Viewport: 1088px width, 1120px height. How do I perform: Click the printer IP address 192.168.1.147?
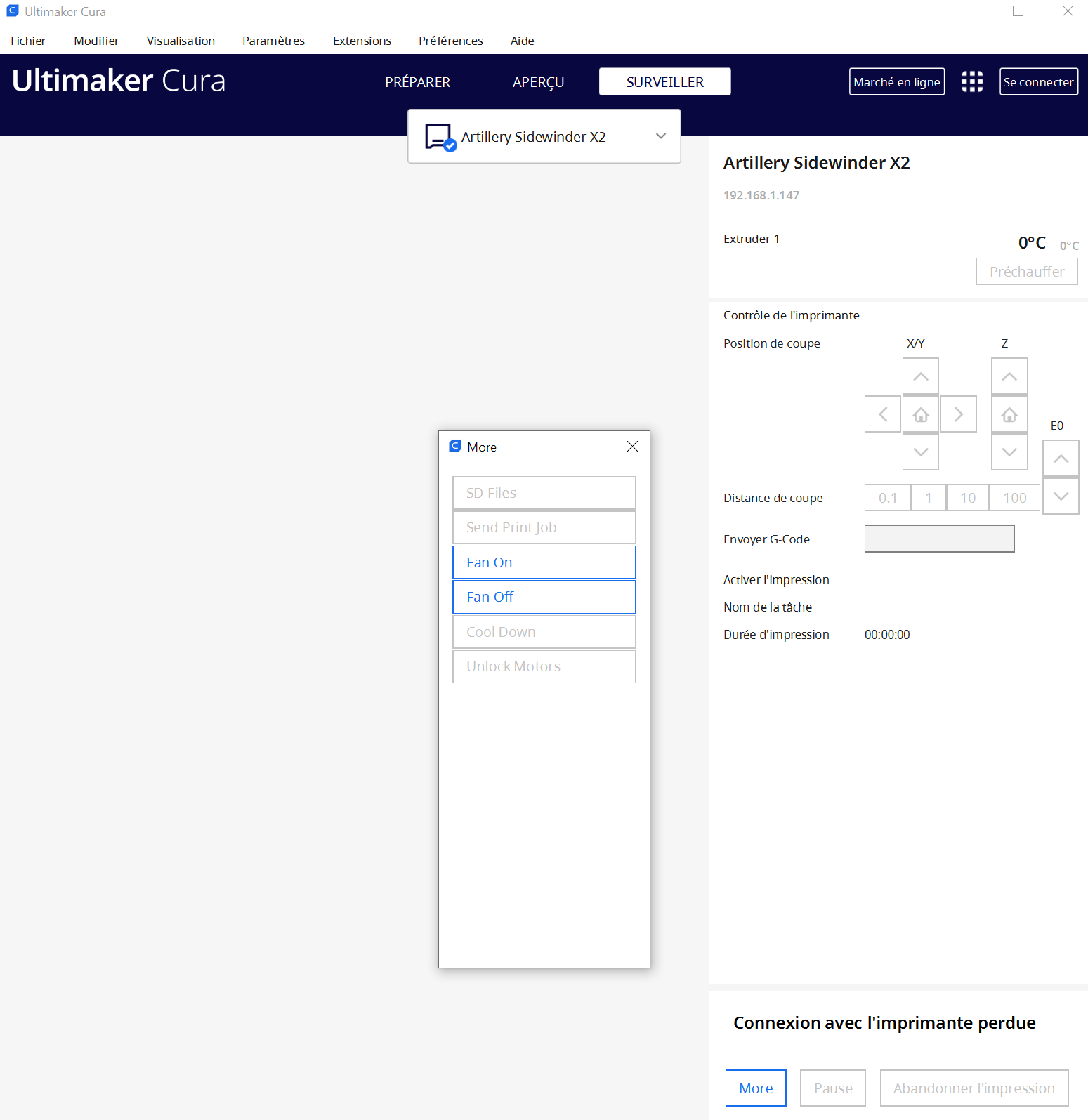click(761, 195)
